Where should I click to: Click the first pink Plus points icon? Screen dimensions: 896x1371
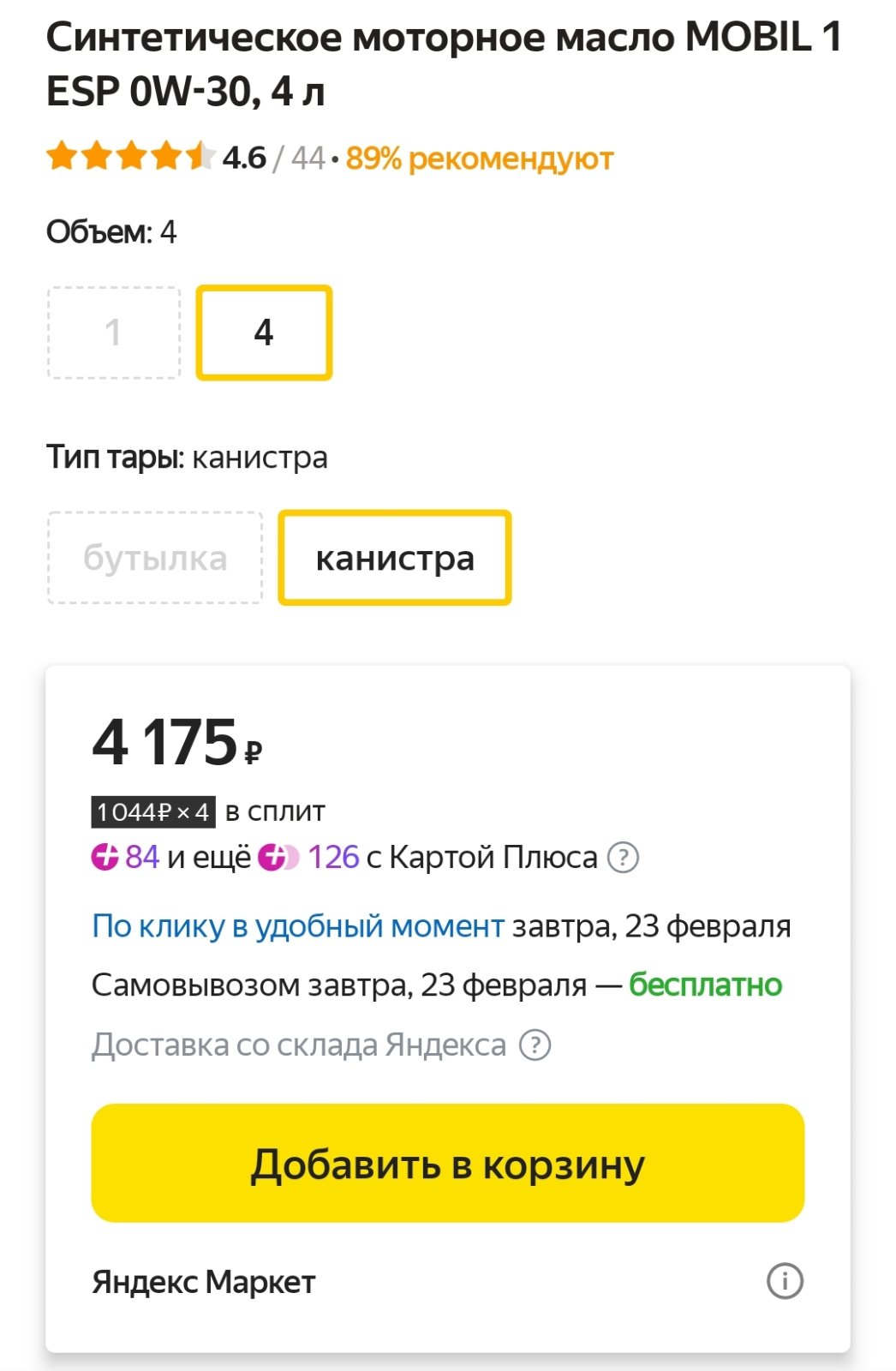(105, 857)
